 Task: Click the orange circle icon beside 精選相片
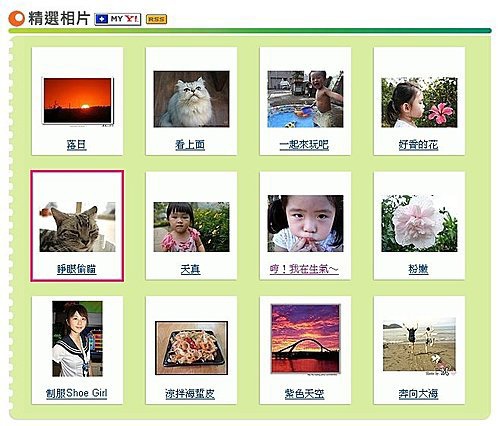[x=16, y=19]
